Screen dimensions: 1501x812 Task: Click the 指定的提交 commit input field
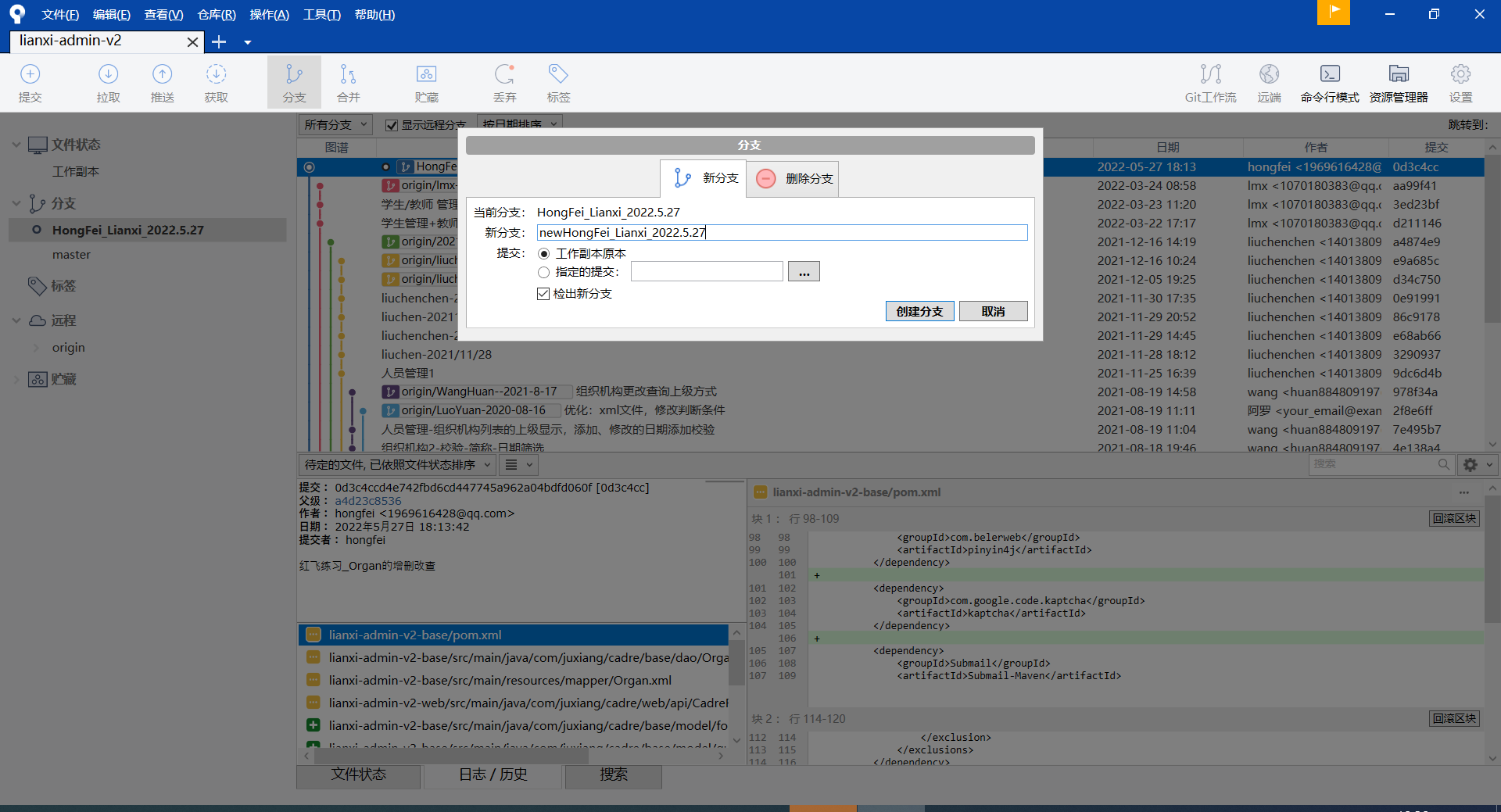tap(707, 271)
